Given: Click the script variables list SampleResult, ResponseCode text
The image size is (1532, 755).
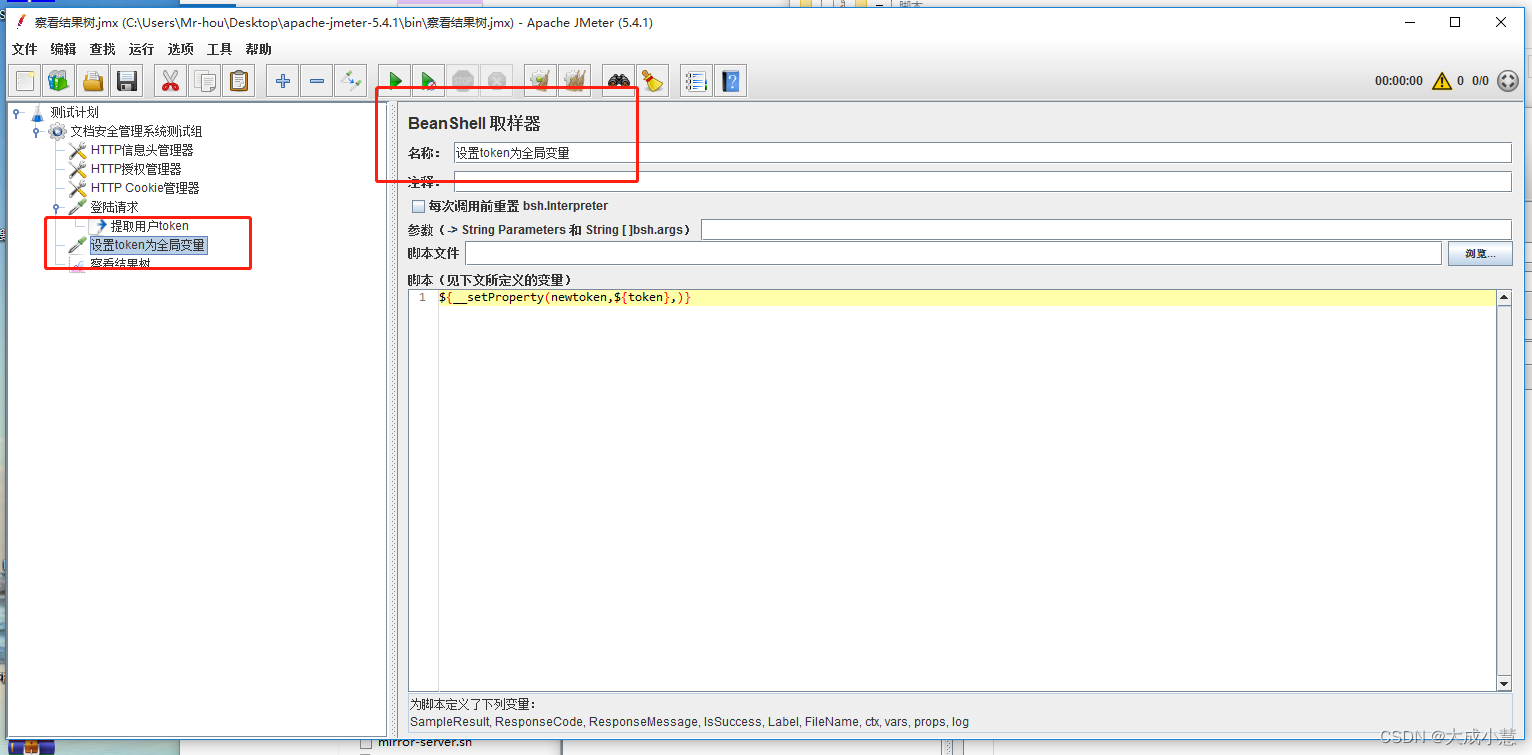Looking at the screenshot, I should 689,721.
